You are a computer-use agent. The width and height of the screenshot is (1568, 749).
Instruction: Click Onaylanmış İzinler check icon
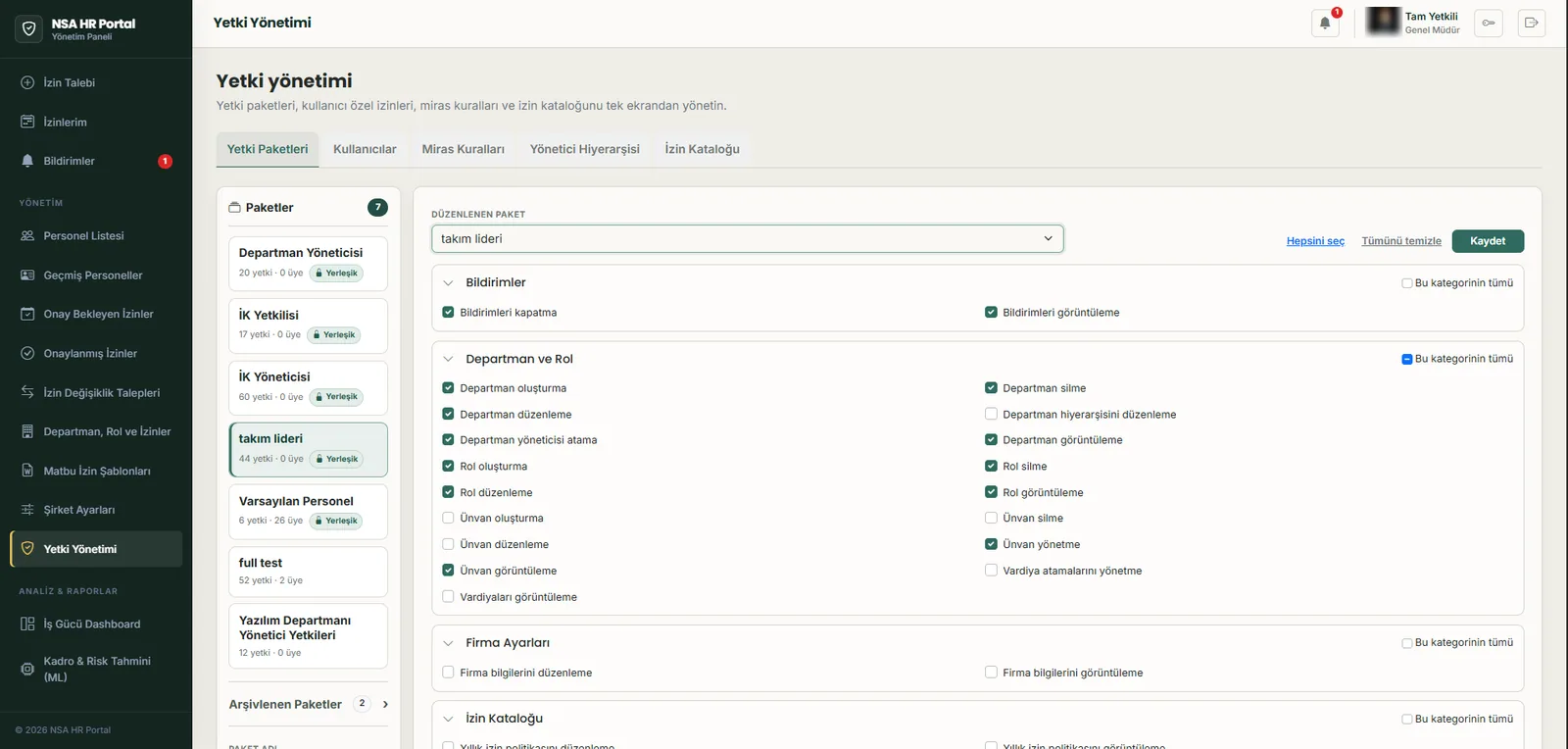[x=27, y=353]
